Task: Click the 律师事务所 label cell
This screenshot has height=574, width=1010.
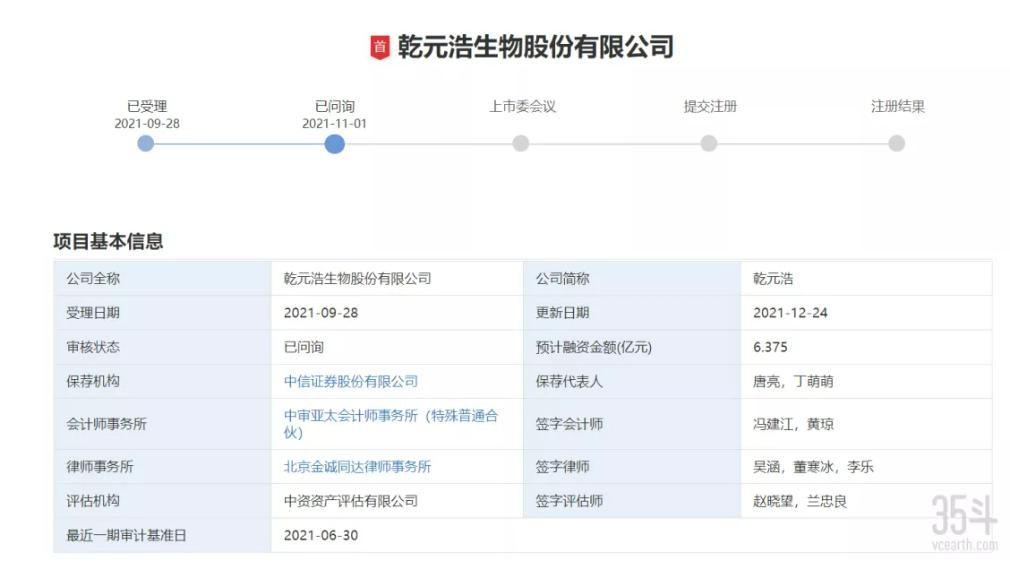Action: tap(162, 466)
